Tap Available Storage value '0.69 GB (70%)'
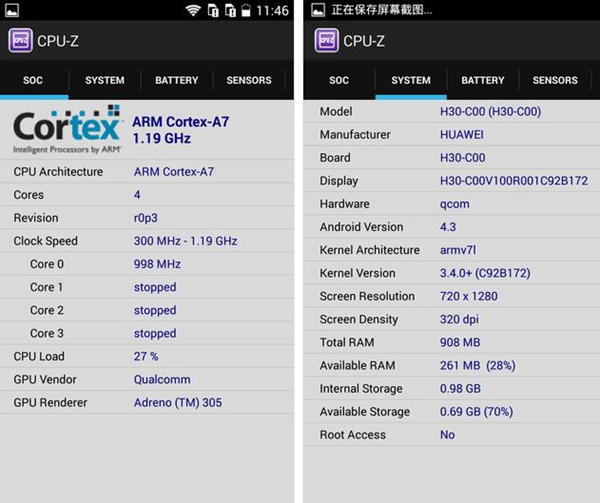The width and height of the screenshot is (600, 503). click(476, 412)
